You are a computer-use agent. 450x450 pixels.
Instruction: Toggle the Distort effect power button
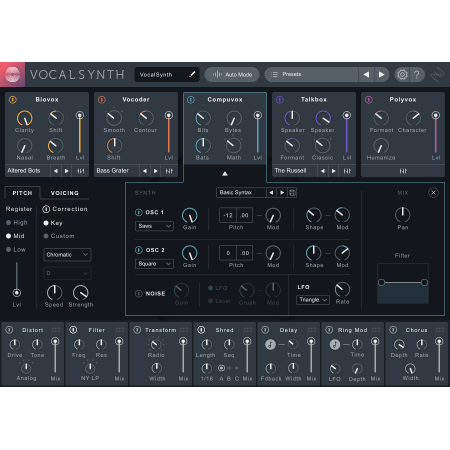pos(9,330)
